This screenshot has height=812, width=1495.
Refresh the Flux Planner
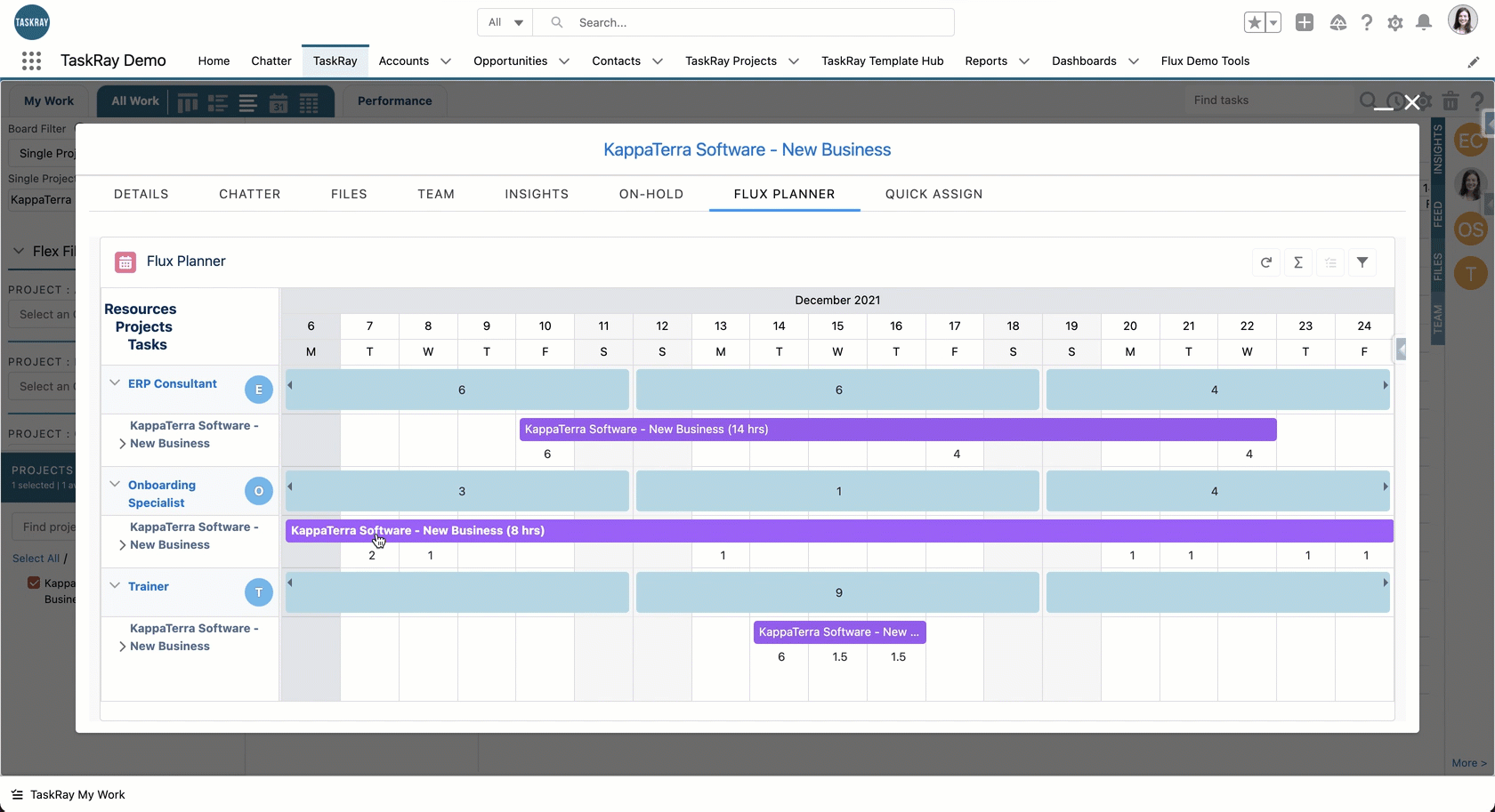[x=1266, y=262]
